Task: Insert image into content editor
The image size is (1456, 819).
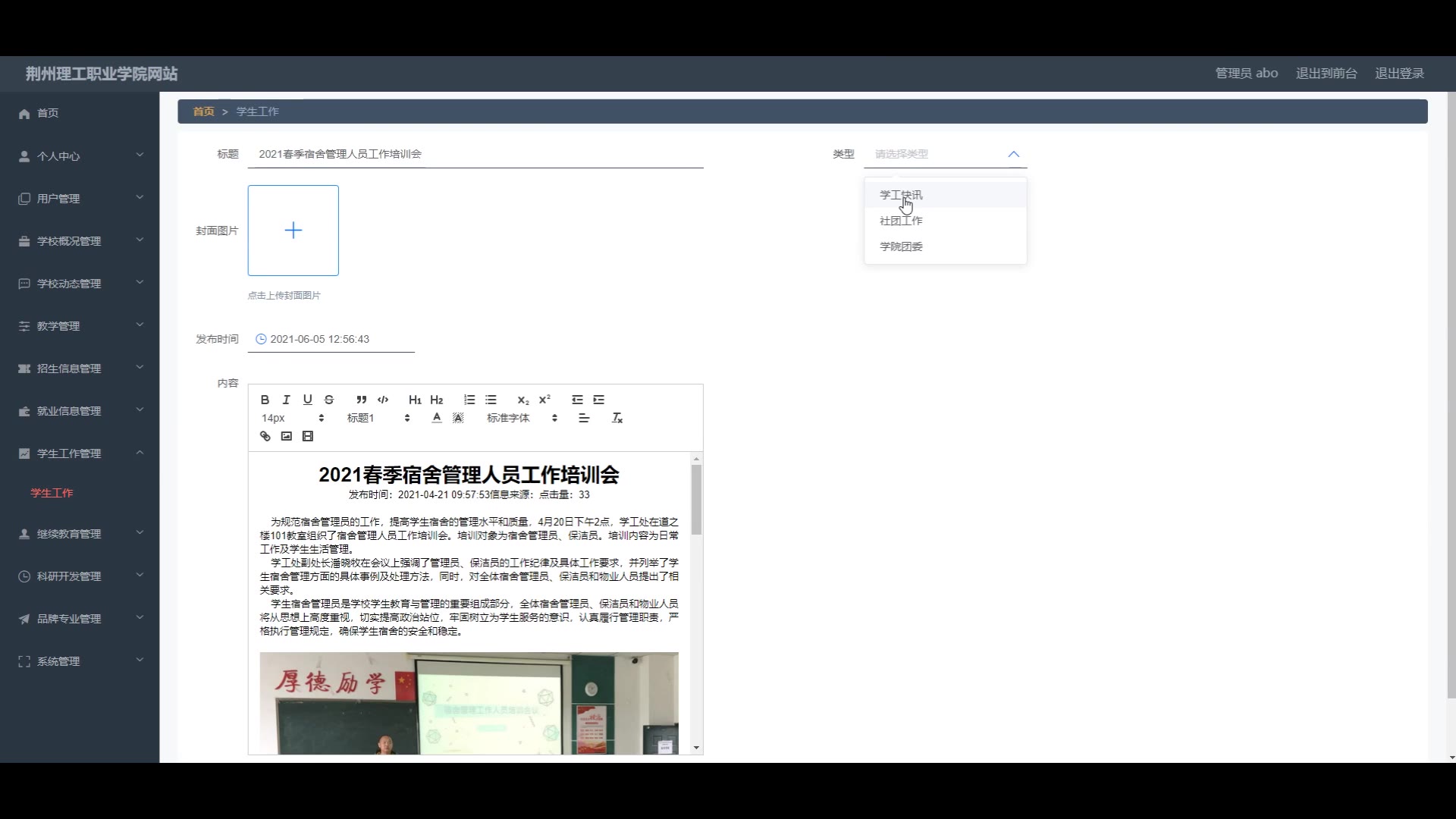Action: pyautogui.click(x=286, y=436)
